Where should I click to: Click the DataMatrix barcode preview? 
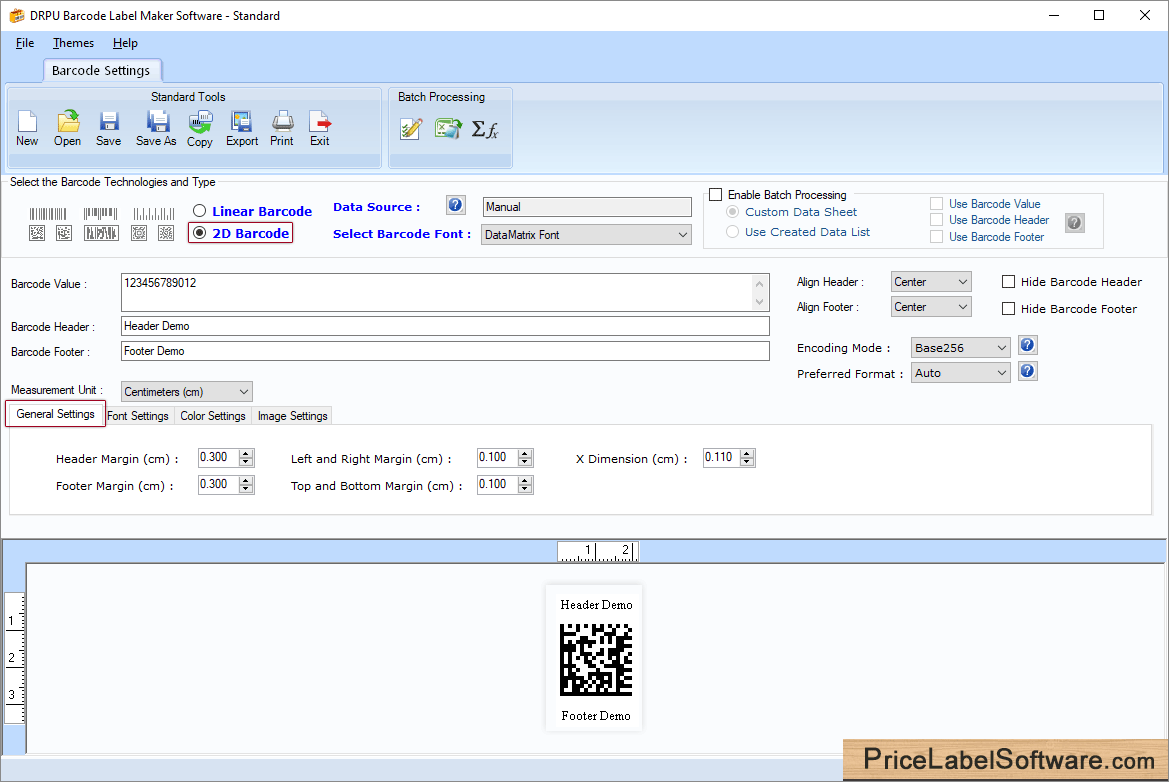pyautogui.click(x=596, y=660)
